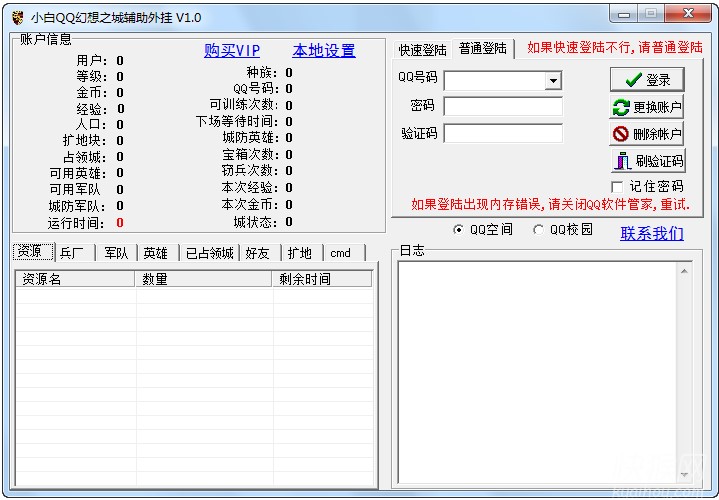
Task: Enable the 记住密码 remember password checkbox
Action: [x=617, y=187]
